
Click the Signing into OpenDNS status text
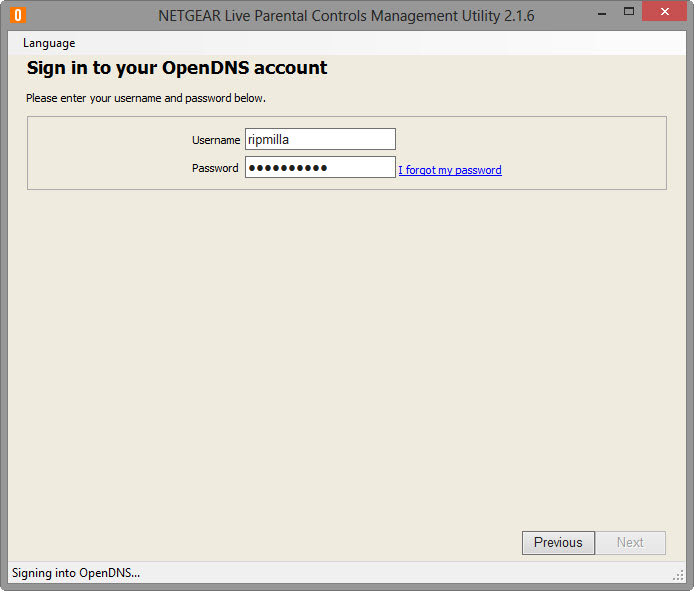coord(76,573)
